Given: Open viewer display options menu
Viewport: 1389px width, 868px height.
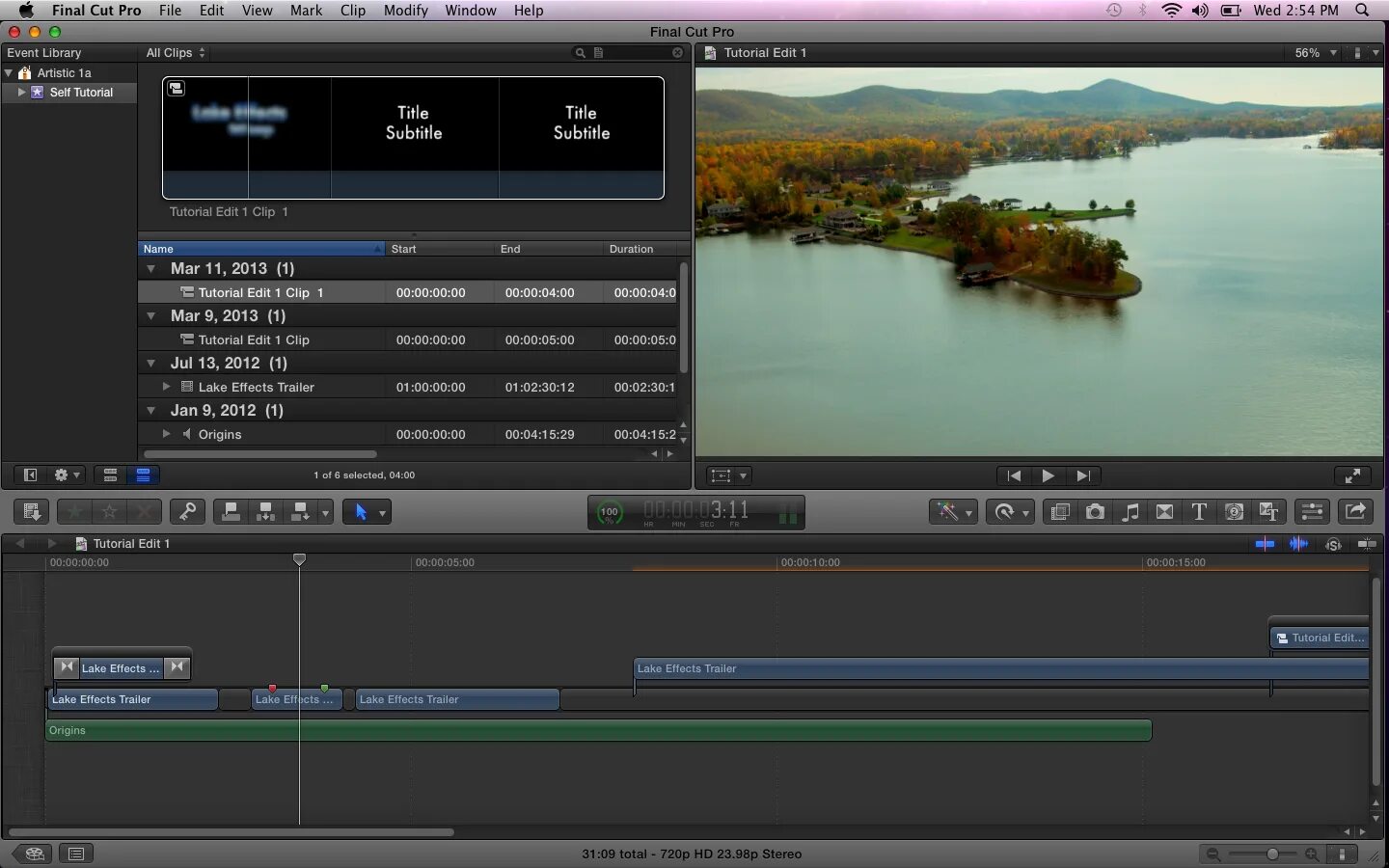Looking at the screenshot, I should (1364, 53).
